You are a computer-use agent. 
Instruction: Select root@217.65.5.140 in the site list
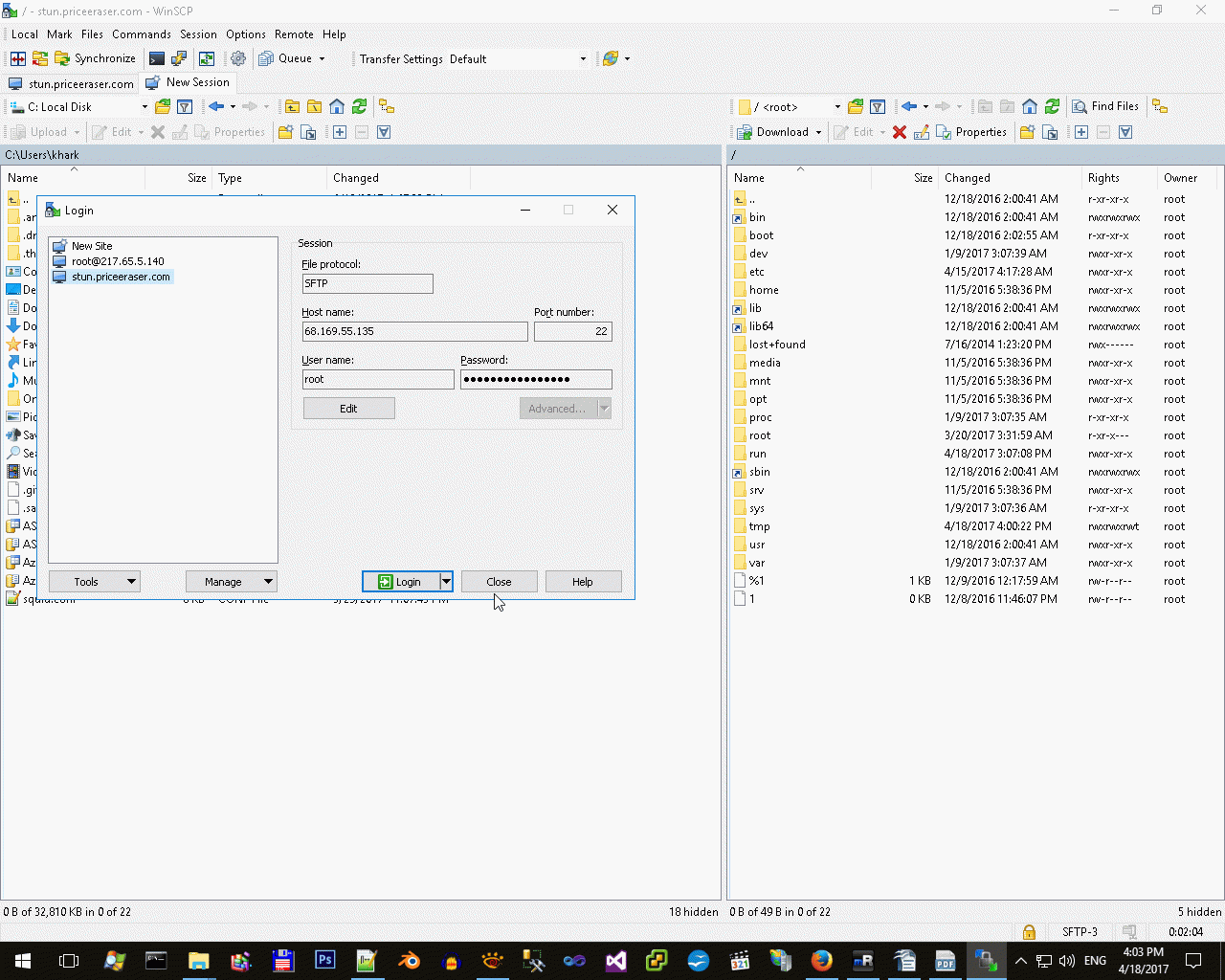(117, 261)
